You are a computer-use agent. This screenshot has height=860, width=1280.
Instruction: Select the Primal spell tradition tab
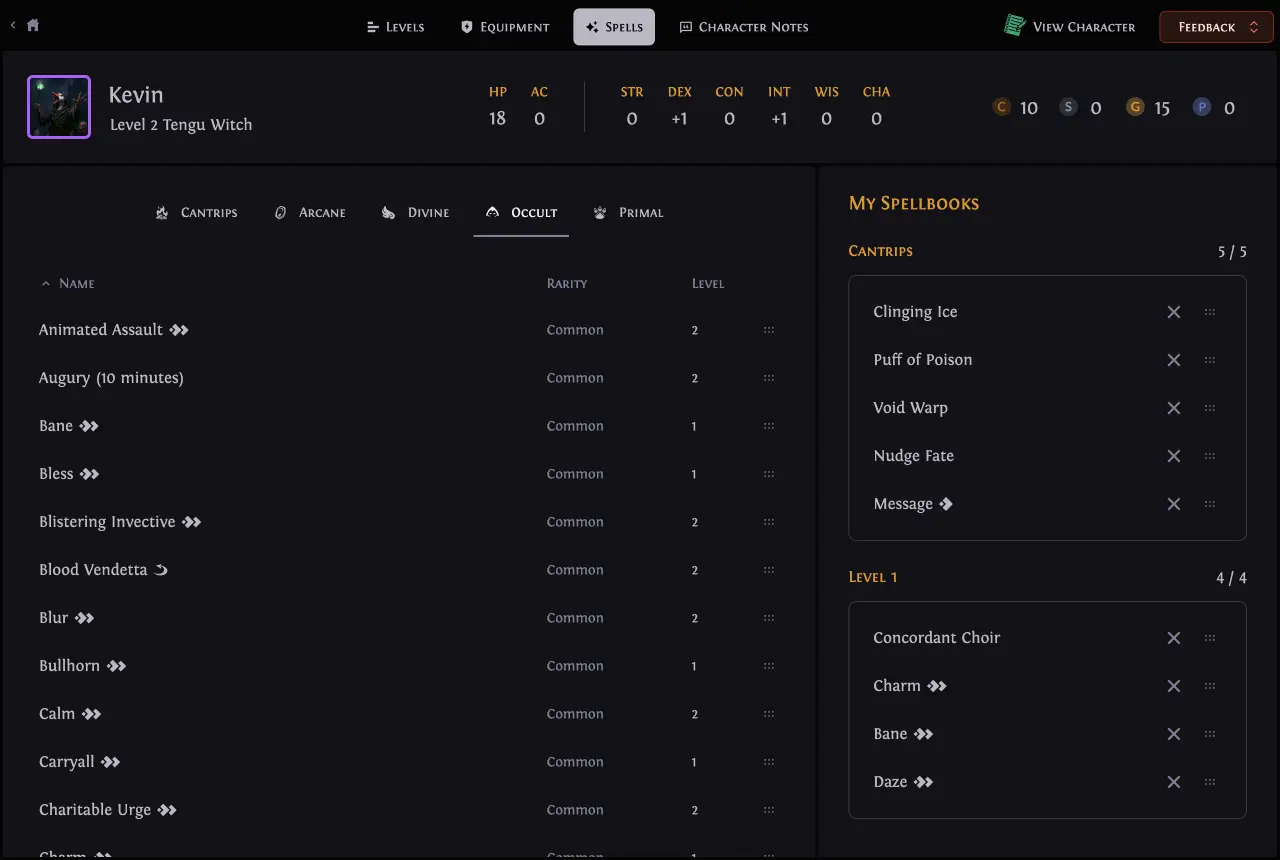tap(628, 212)
